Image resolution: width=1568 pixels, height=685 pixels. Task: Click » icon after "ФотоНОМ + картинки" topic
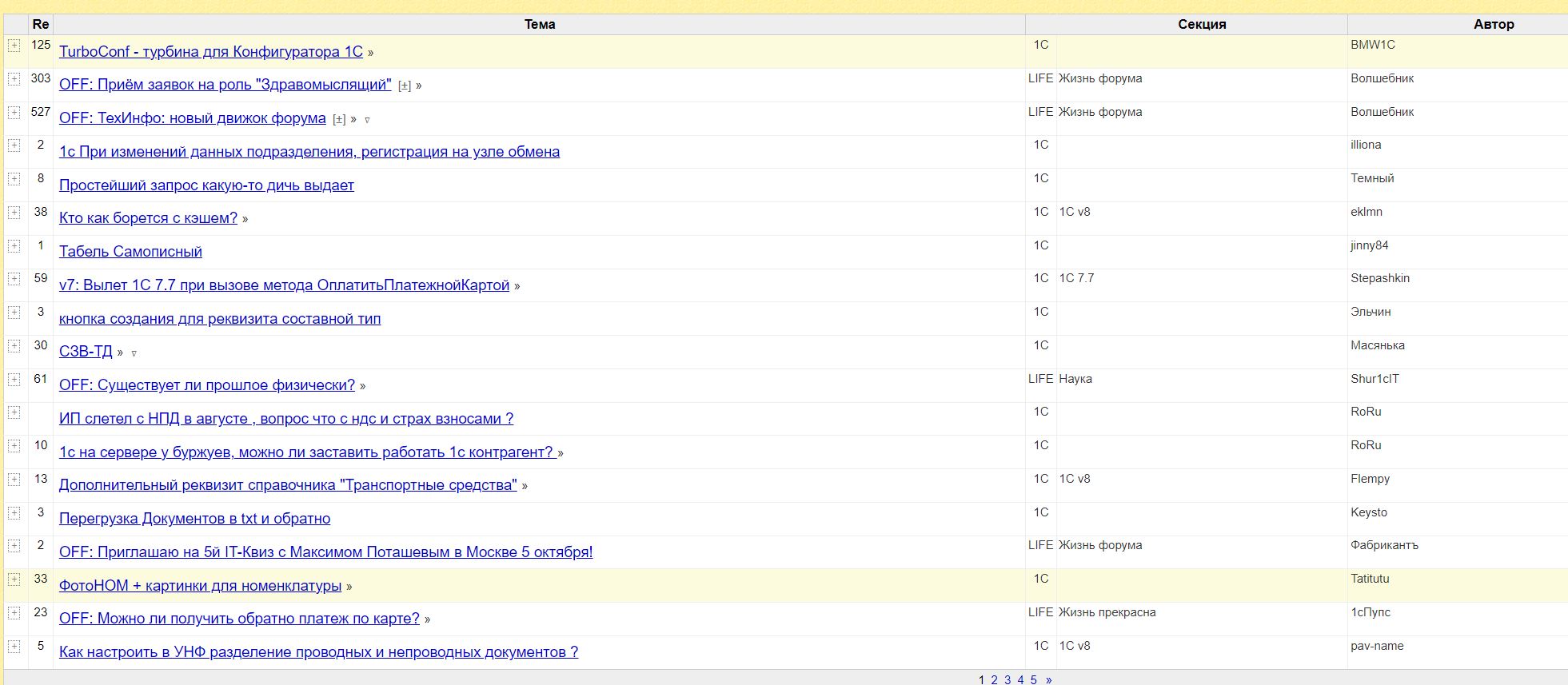pos(349,587)
